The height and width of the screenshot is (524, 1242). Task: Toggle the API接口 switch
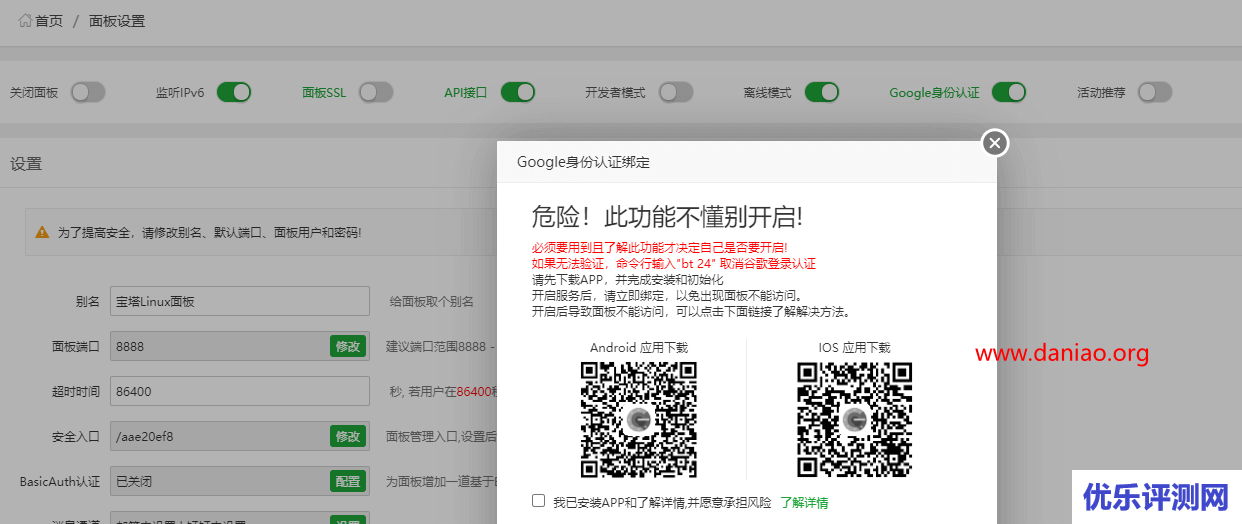tap(518, 92)
